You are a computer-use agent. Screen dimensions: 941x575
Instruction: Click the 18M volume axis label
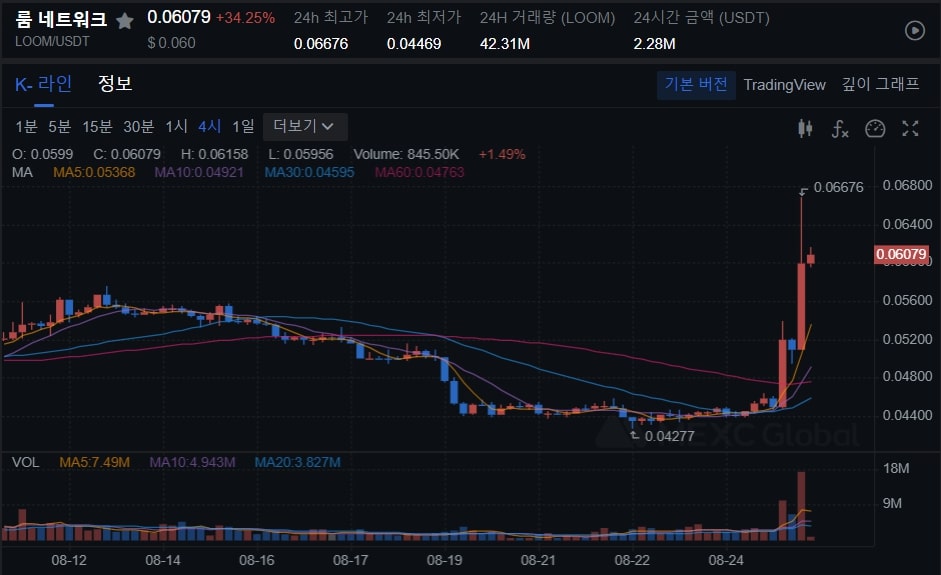click(896, 469)
